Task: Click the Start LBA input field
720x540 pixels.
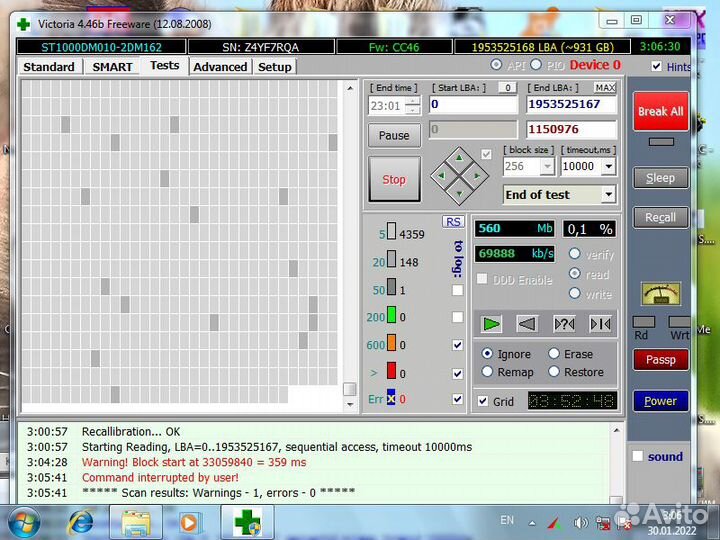Action: (x=474, y=104)
